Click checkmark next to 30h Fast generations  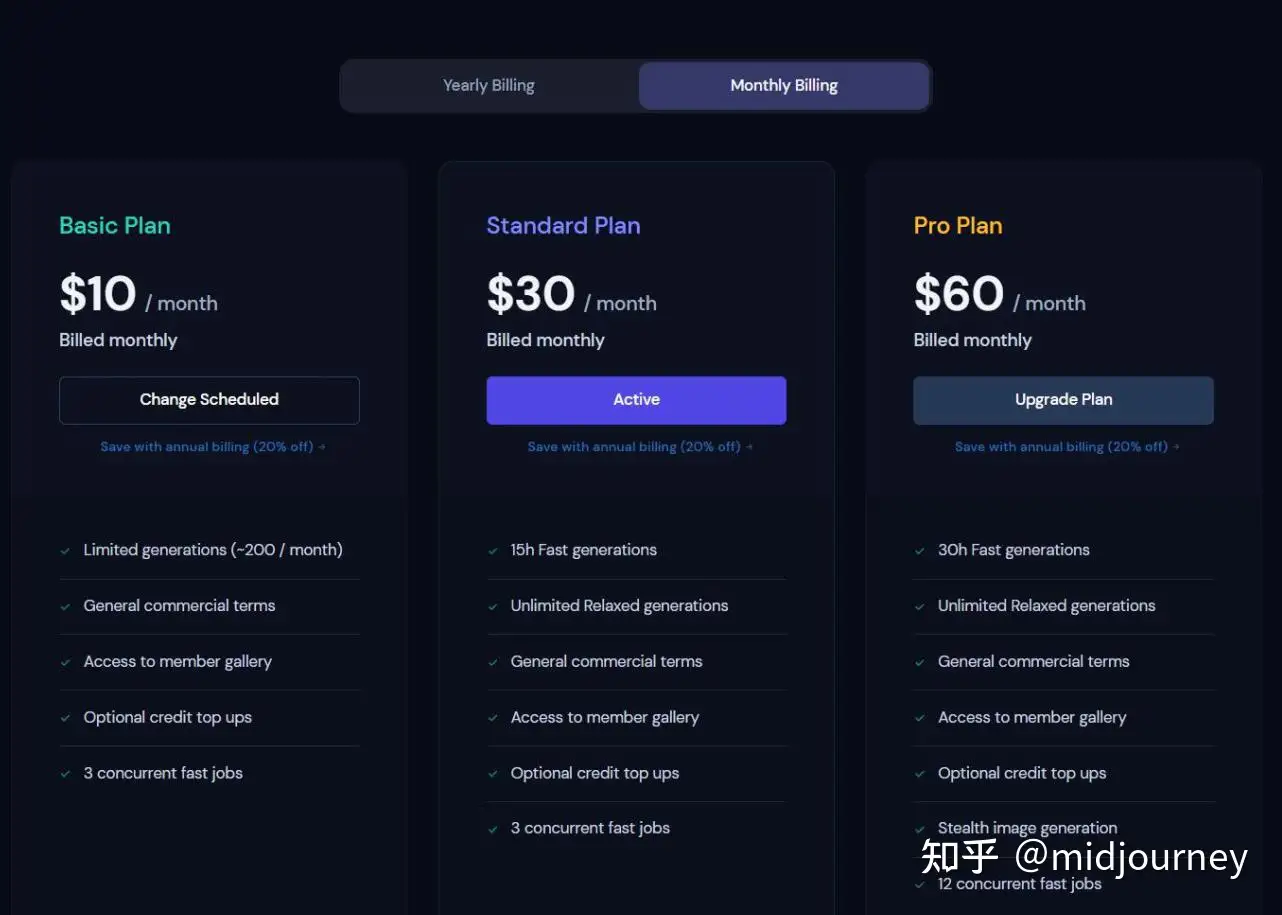919,551
